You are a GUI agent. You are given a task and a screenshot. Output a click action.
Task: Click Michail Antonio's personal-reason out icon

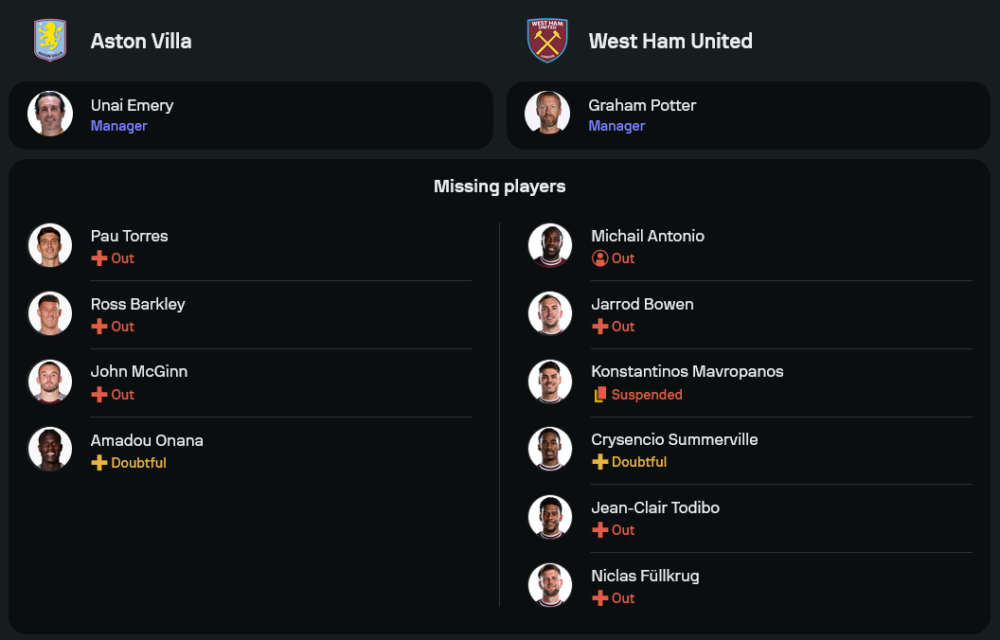tap(600, 258)
